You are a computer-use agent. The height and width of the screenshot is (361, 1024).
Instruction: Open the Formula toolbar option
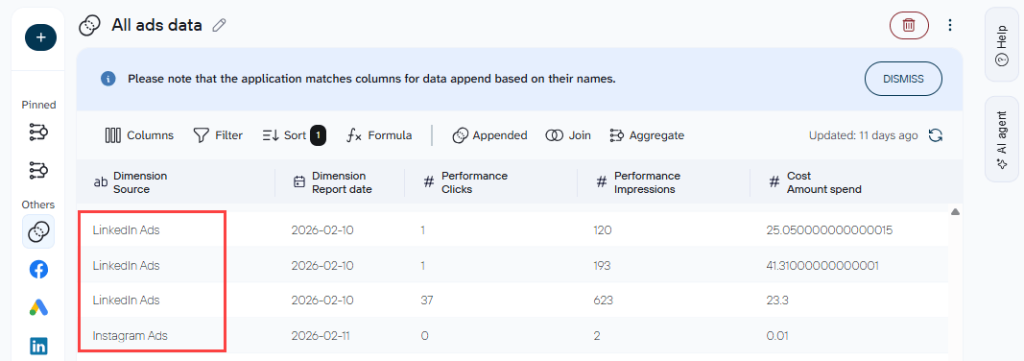click(379, 135)
